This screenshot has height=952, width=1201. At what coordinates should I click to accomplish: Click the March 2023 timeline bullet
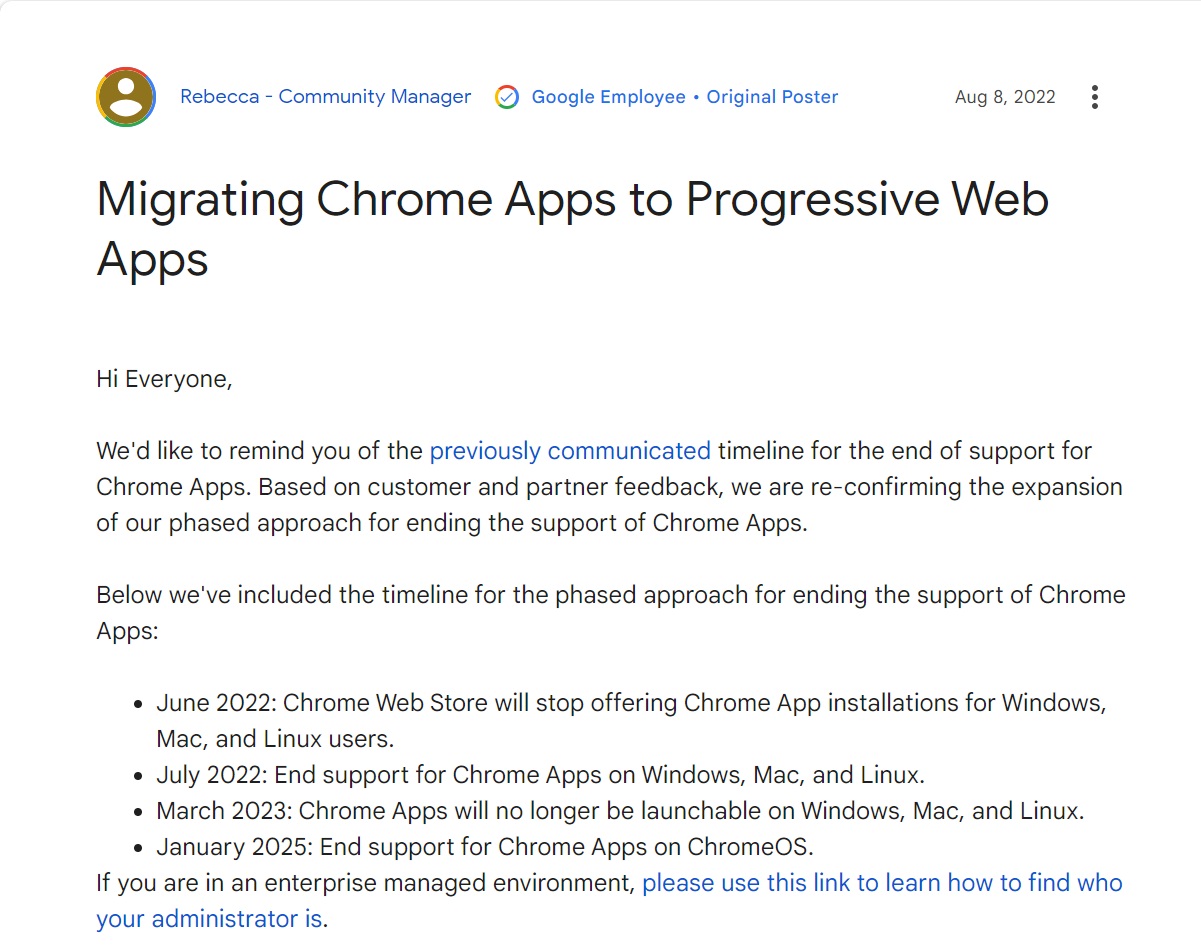pos(620,811)
